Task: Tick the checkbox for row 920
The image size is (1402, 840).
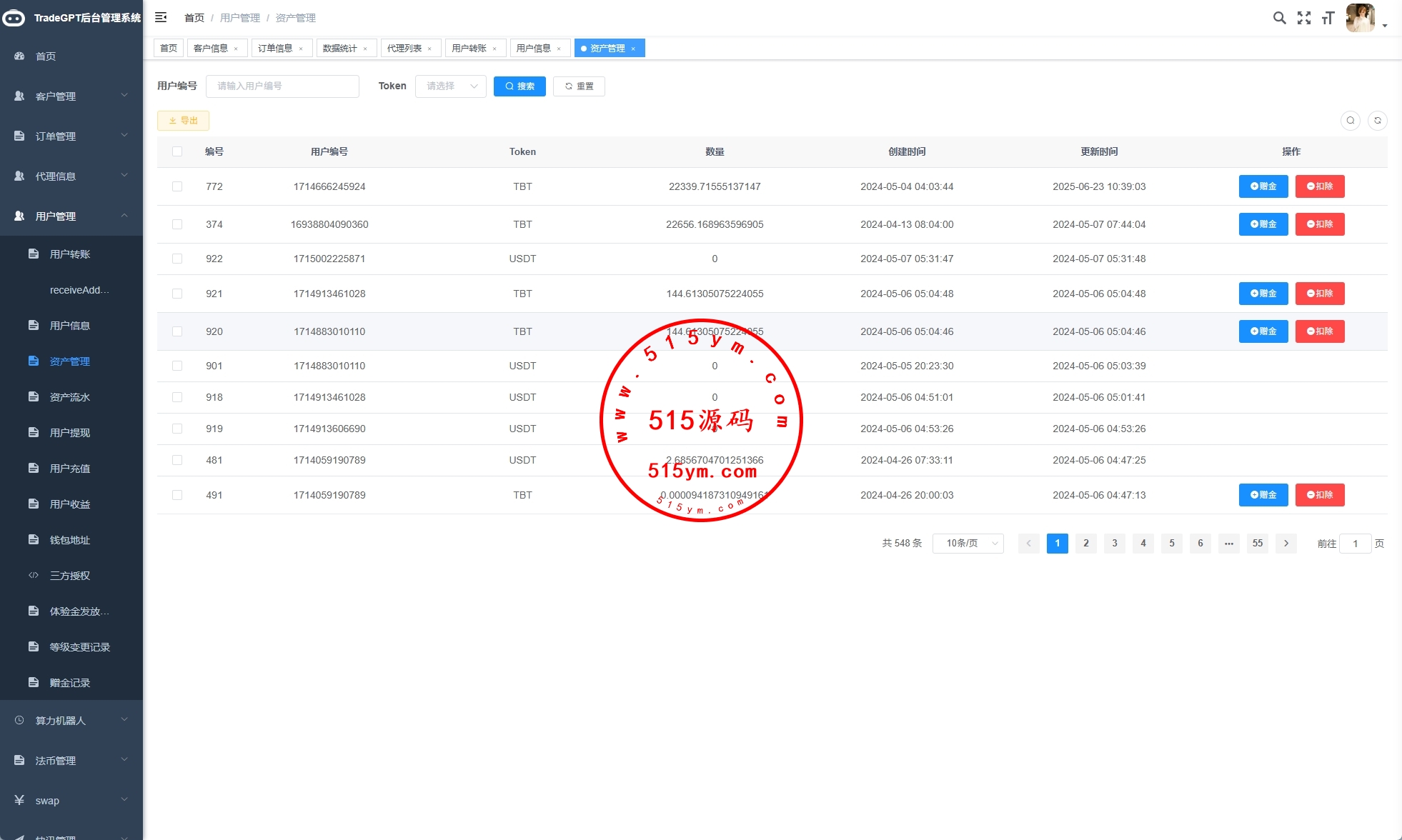Action: point(177,331)
